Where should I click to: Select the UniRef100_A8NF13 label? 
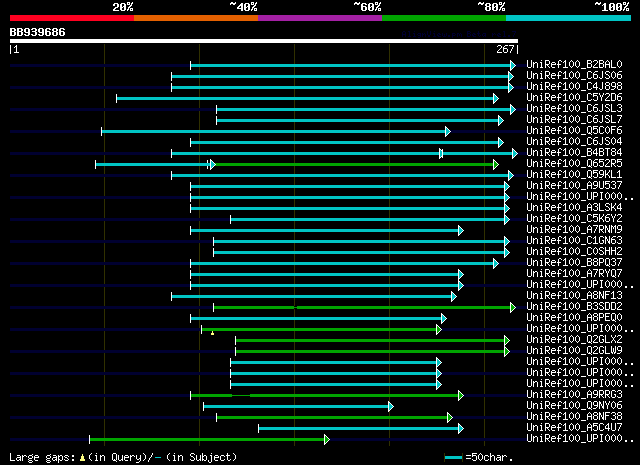tap(574, 296)
